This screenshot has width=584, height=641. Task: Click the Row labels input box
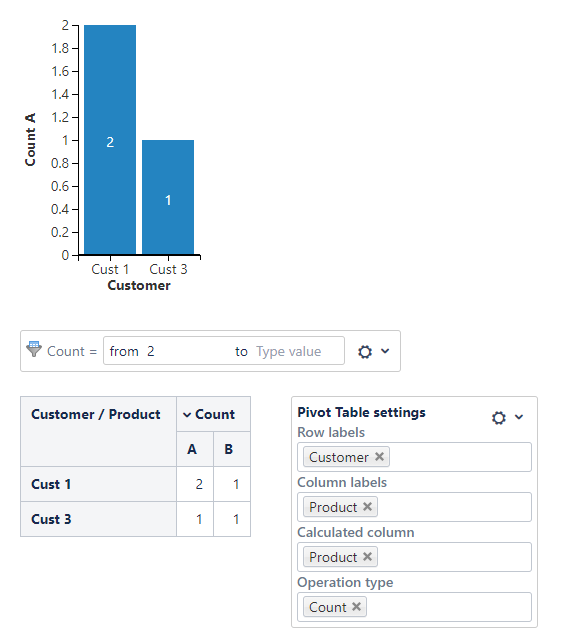click(x=414, y=457)
